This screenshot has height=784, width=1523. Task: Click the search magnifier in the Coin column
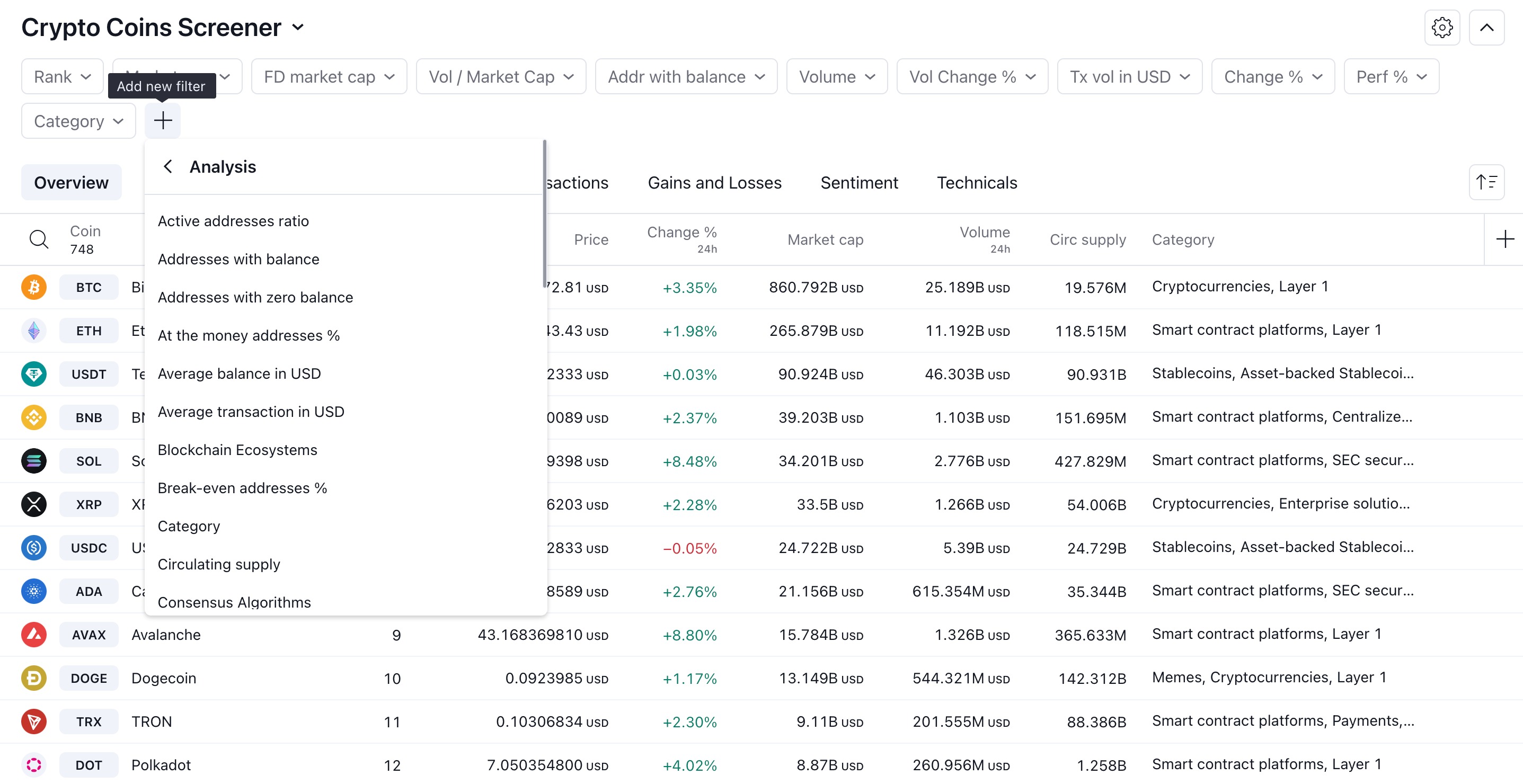pos(39,239)
